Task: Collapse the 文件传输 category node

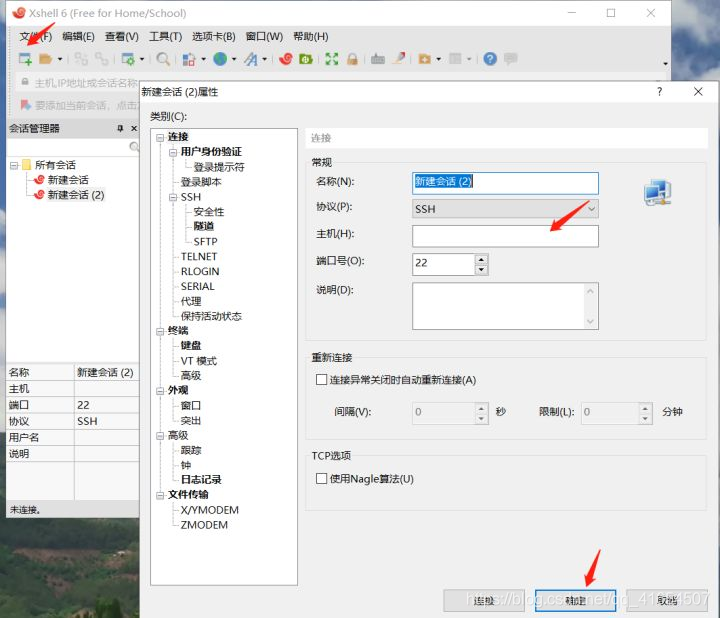Action: pos(160,495)
